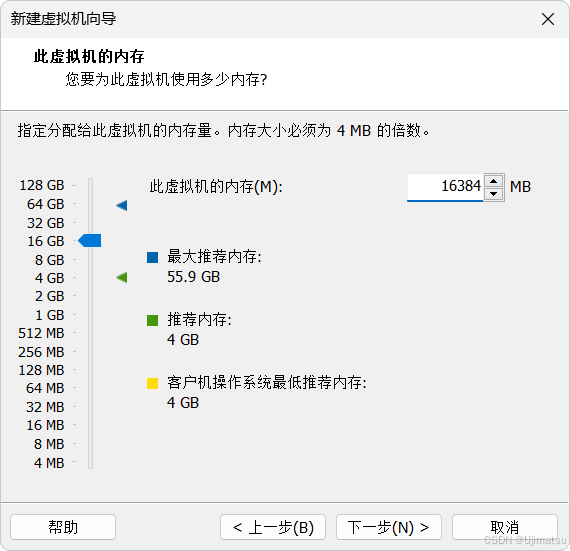Select the 256 MB slider label
The image size is (570, 551).
tap(41, 352)
